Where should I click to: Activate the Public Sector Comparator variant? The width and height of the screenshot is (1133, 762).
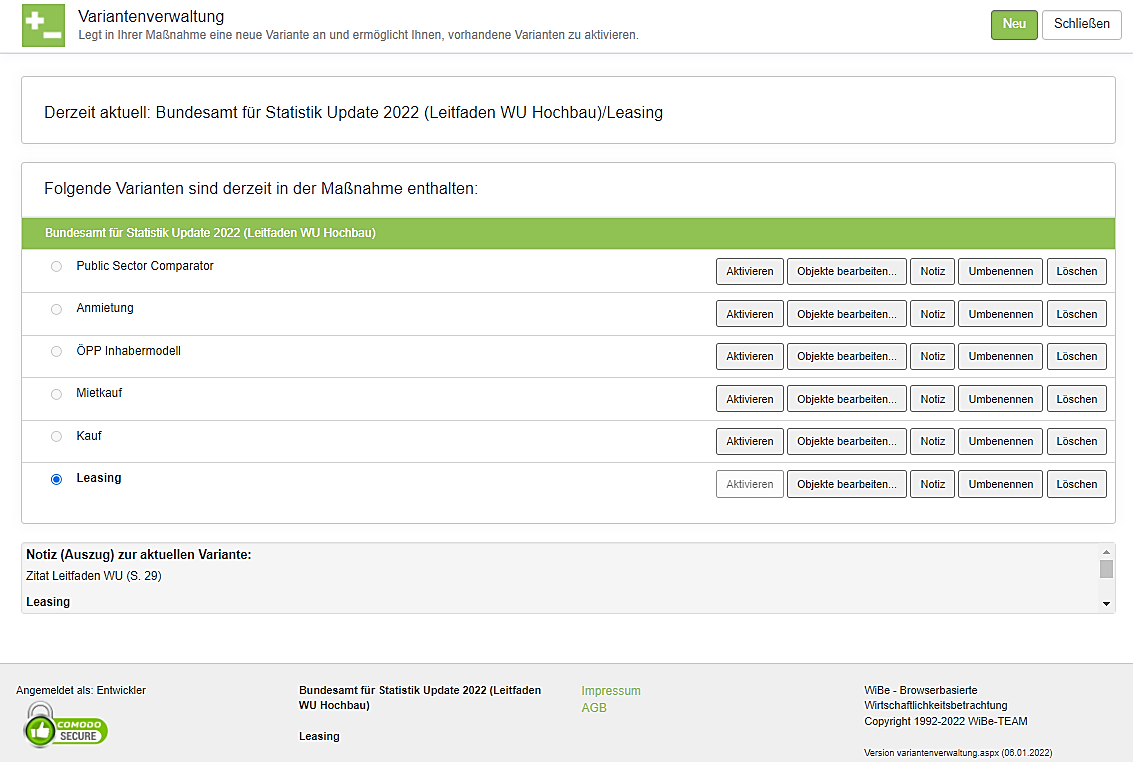[749, 272]
